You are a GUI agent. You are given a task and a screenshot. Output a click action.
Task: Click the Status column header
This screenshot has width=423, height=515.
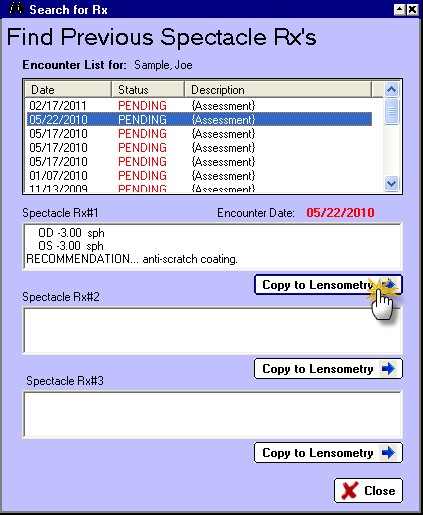tap(148, 89)
